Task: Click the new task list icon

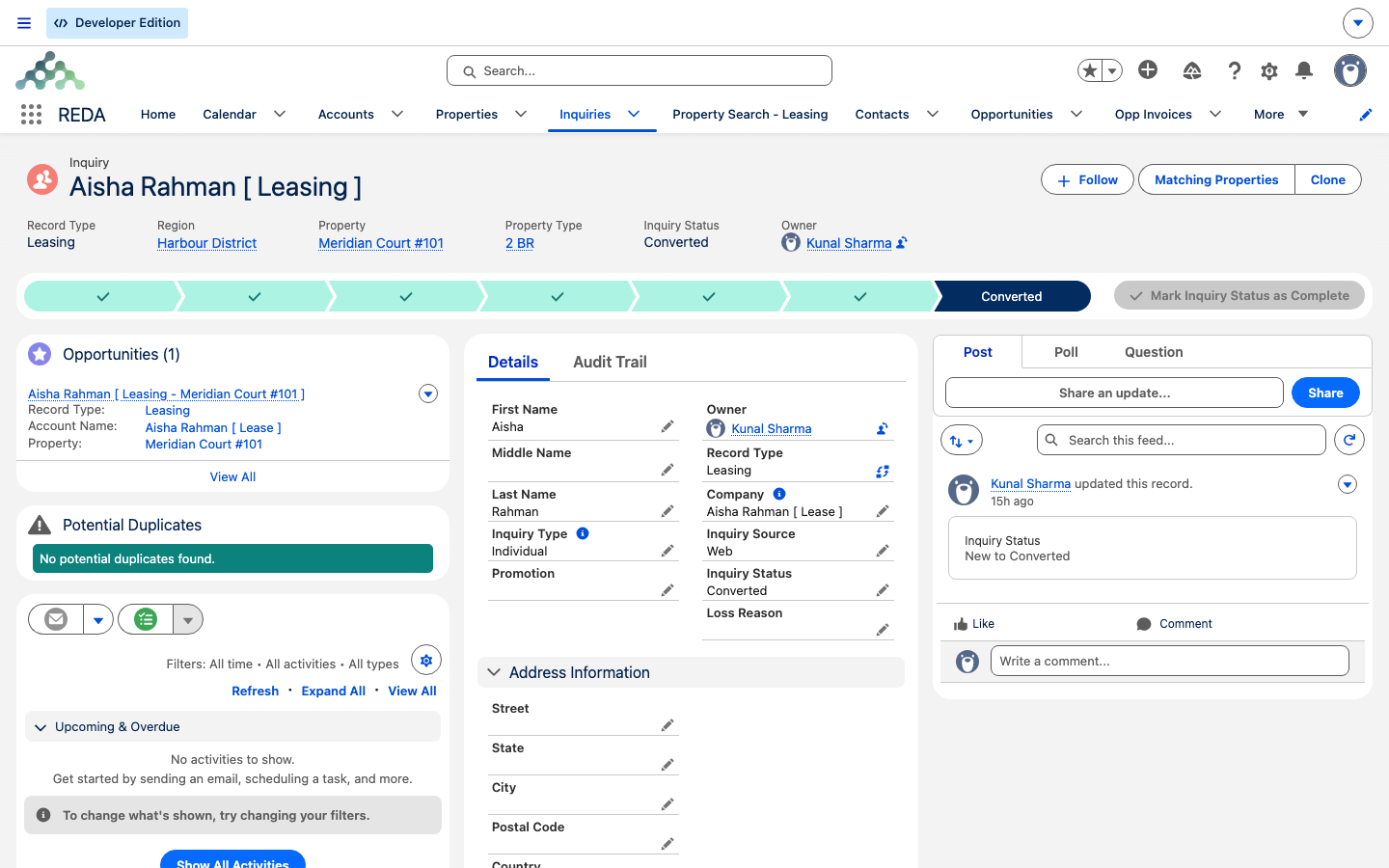Action: tap(146, 619)
